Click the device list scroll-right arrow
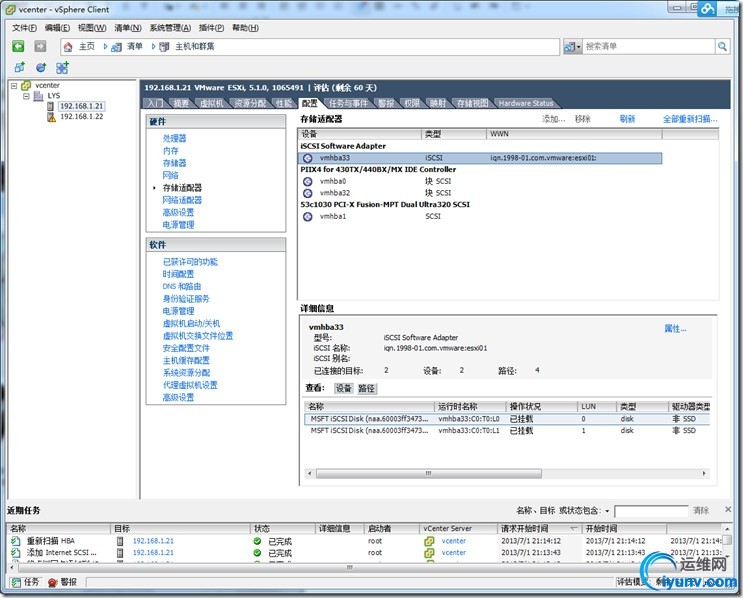Screen dimensions: 743x598 click(x=704, y=473)
